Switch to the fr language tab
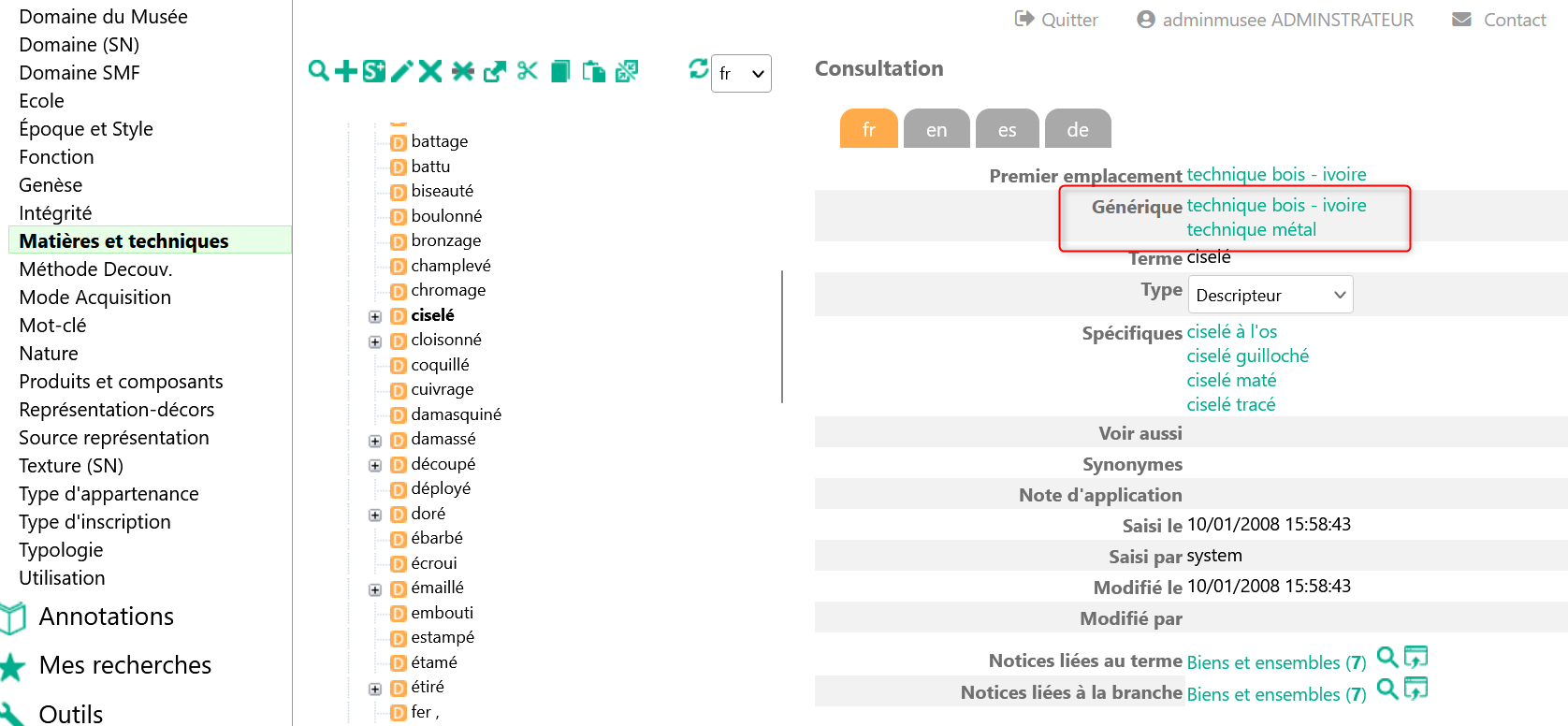The width and height of the screenshot is (1568, 726). pos(869,129)
